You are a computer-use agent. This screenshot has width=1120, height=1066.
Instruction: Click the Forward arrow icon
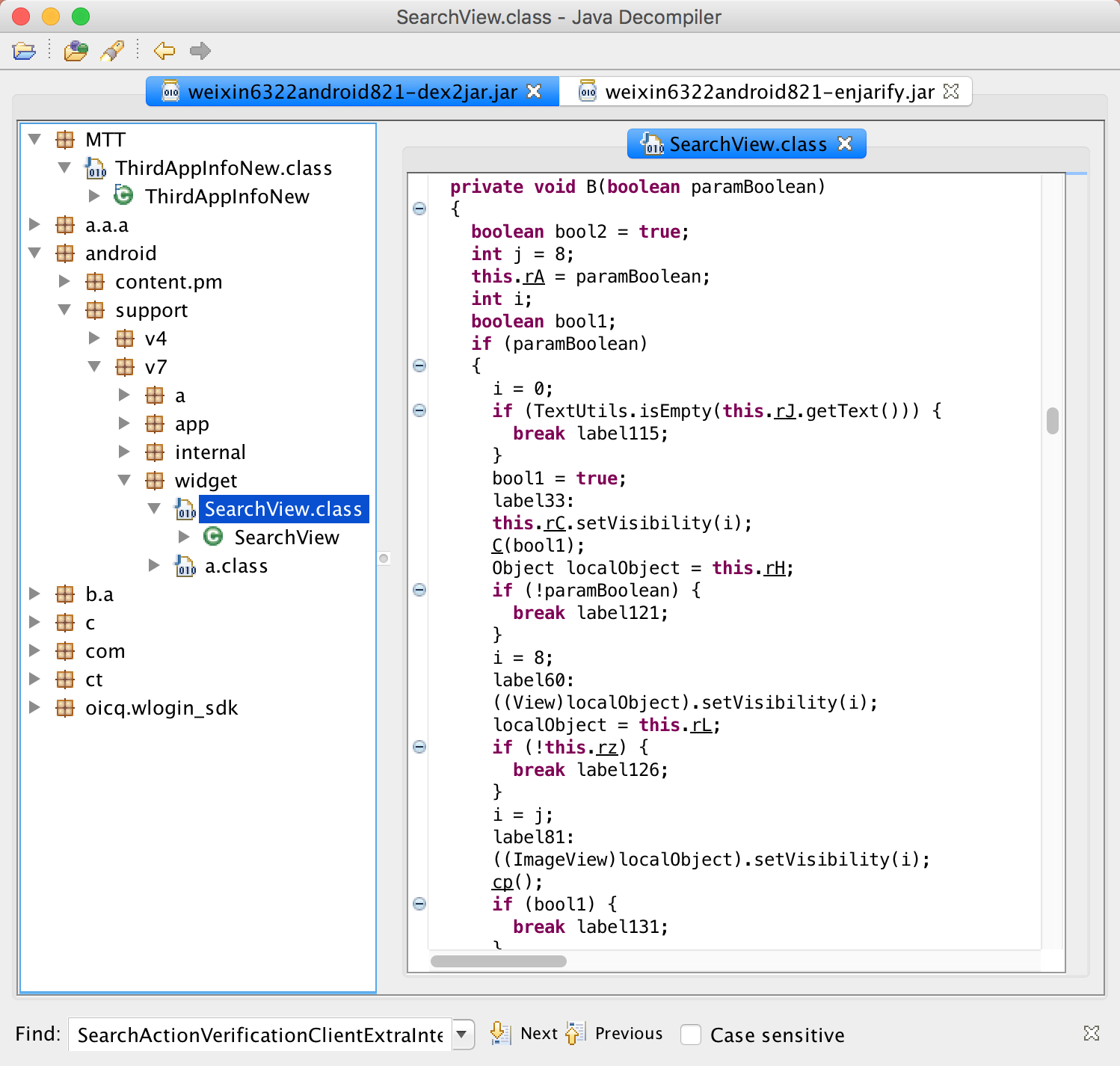tap(200, 51)
